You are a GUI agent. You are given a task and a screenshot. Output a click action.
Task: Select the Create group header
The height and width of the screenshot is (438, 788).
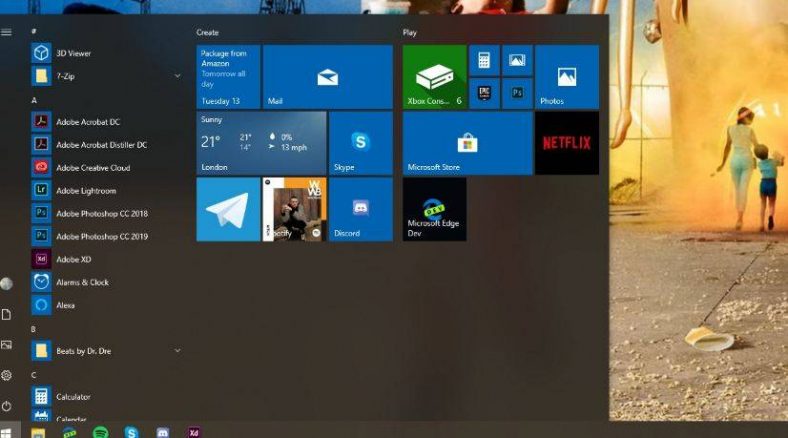click(x=208, y=32)
